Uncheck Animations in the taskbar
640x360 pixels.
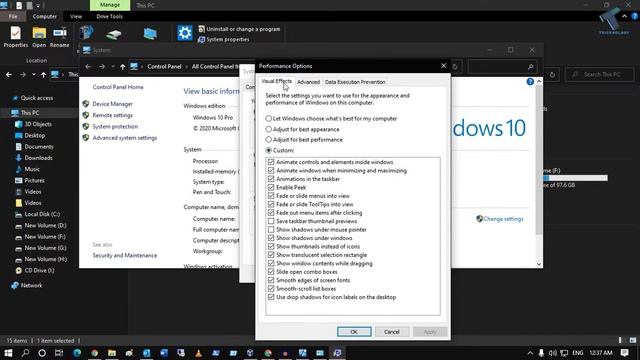[271, 179]
